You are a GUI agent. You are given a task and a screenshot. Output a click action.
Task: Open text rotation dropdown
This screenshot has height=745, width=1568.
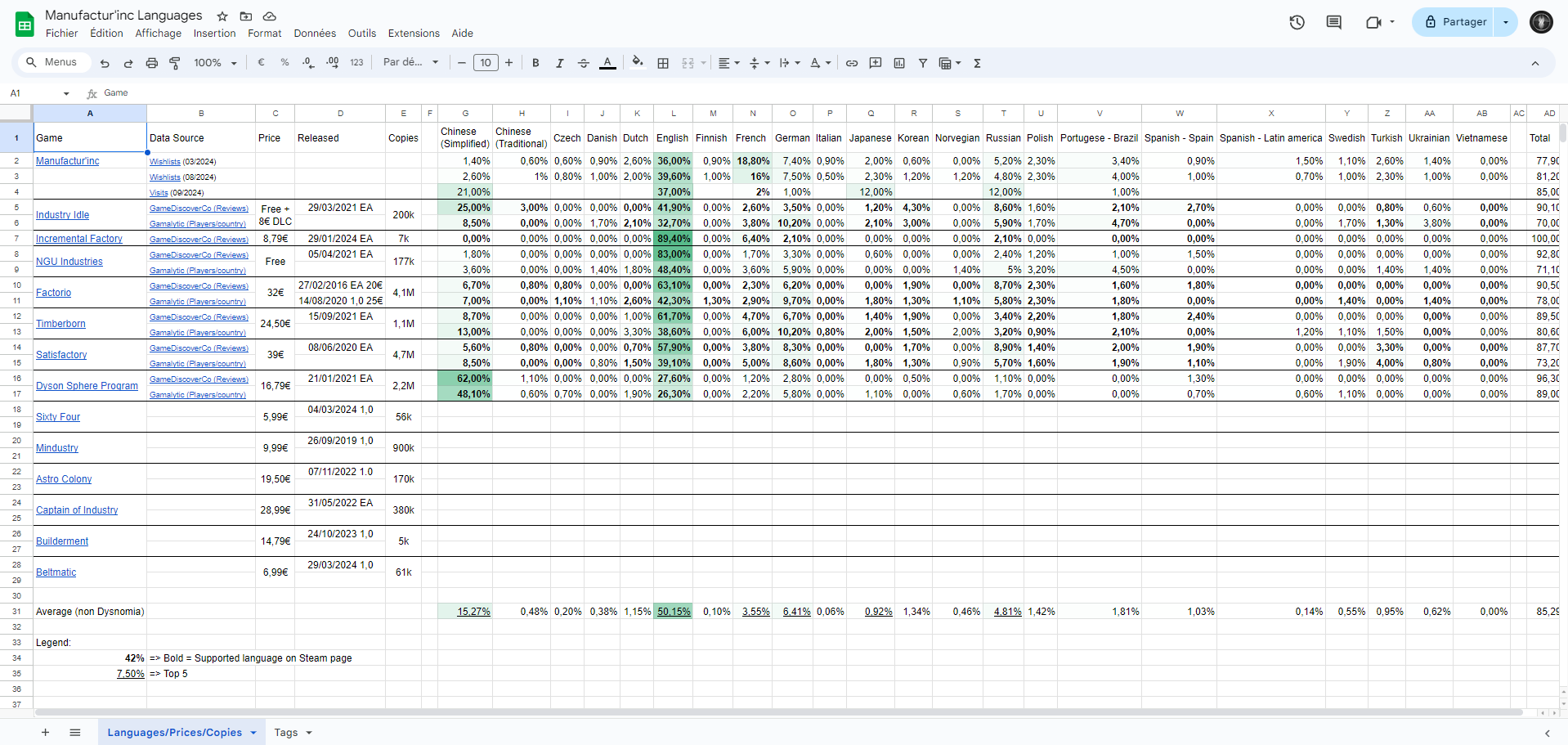(x=820, y=63)
